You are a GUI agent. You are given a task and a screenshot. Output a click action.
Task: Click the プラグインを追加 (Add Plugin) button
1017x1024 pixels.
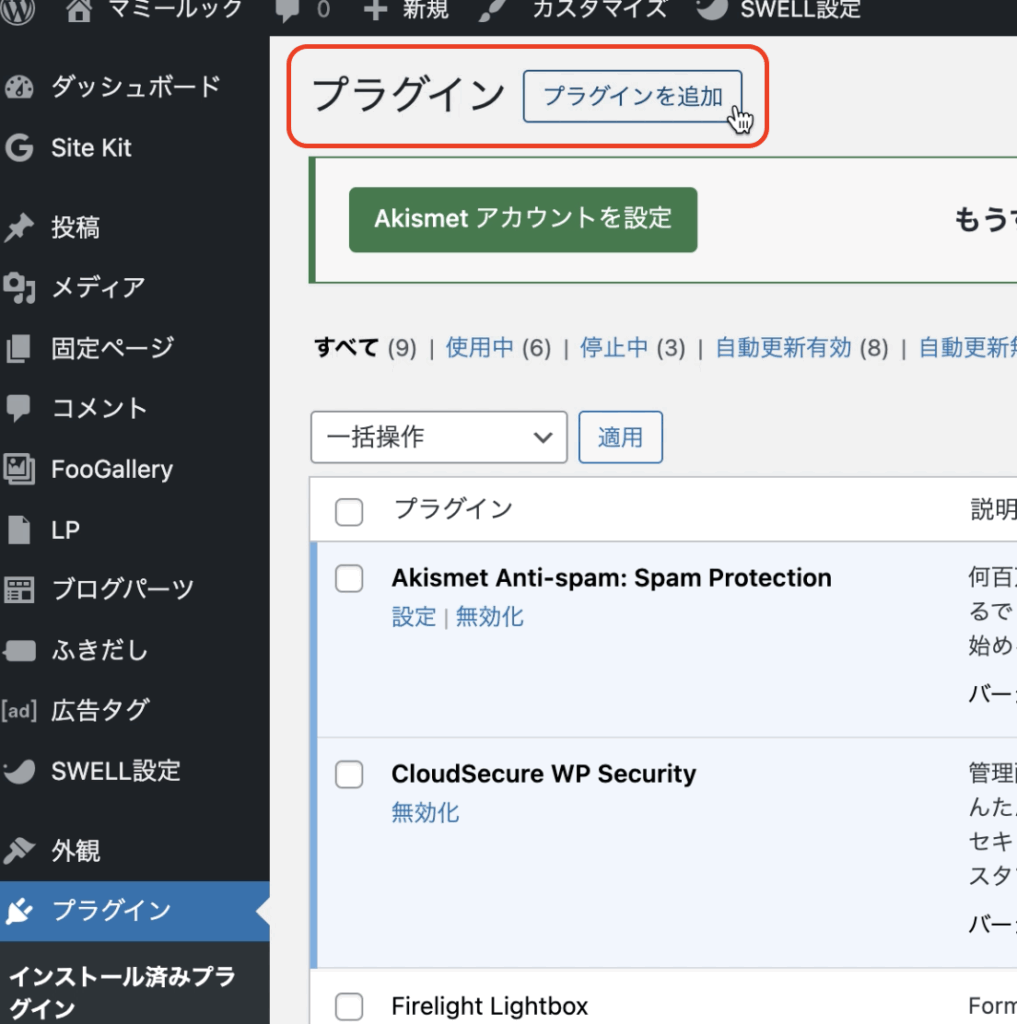pos(632,96)
